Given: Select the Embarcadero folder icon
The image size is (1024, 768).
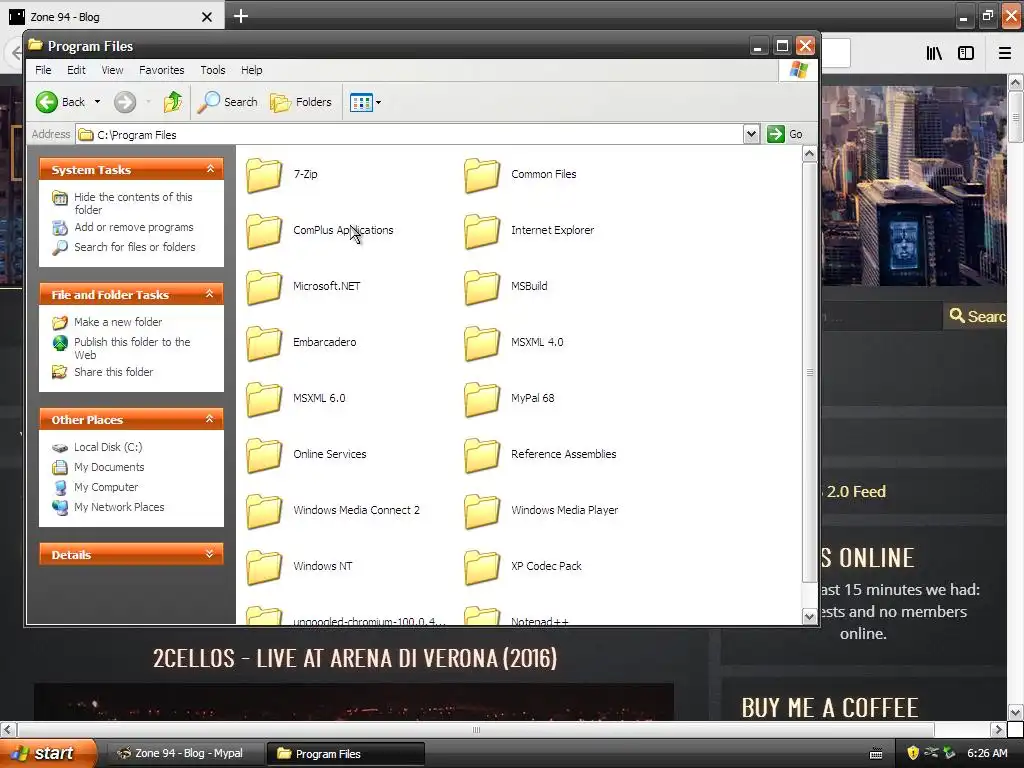Looking at the screenshot, I should click(264, 343).
